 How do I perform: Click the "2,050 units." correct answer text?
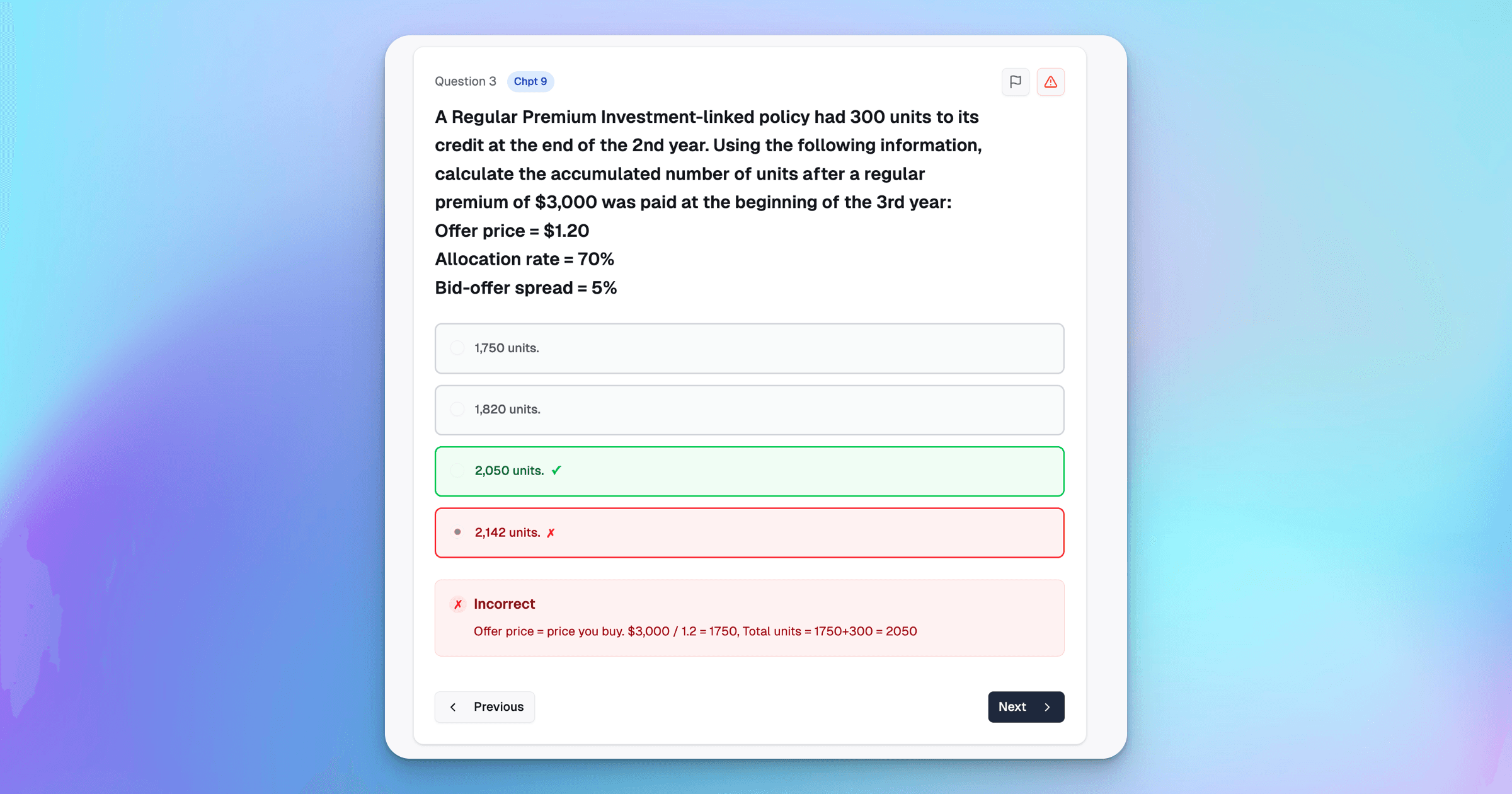509,471
